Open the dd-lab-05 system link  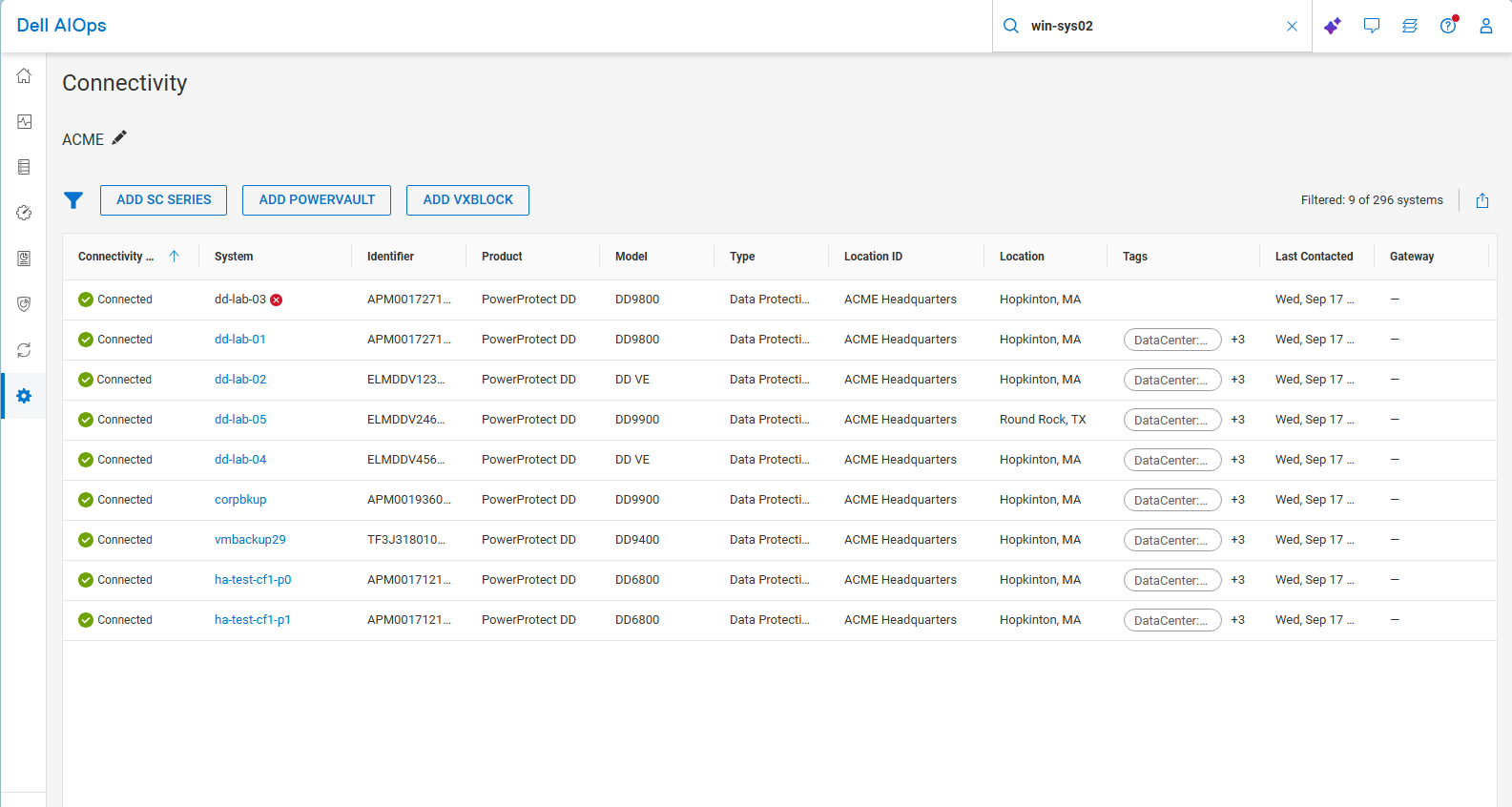(x=240, y=420)
